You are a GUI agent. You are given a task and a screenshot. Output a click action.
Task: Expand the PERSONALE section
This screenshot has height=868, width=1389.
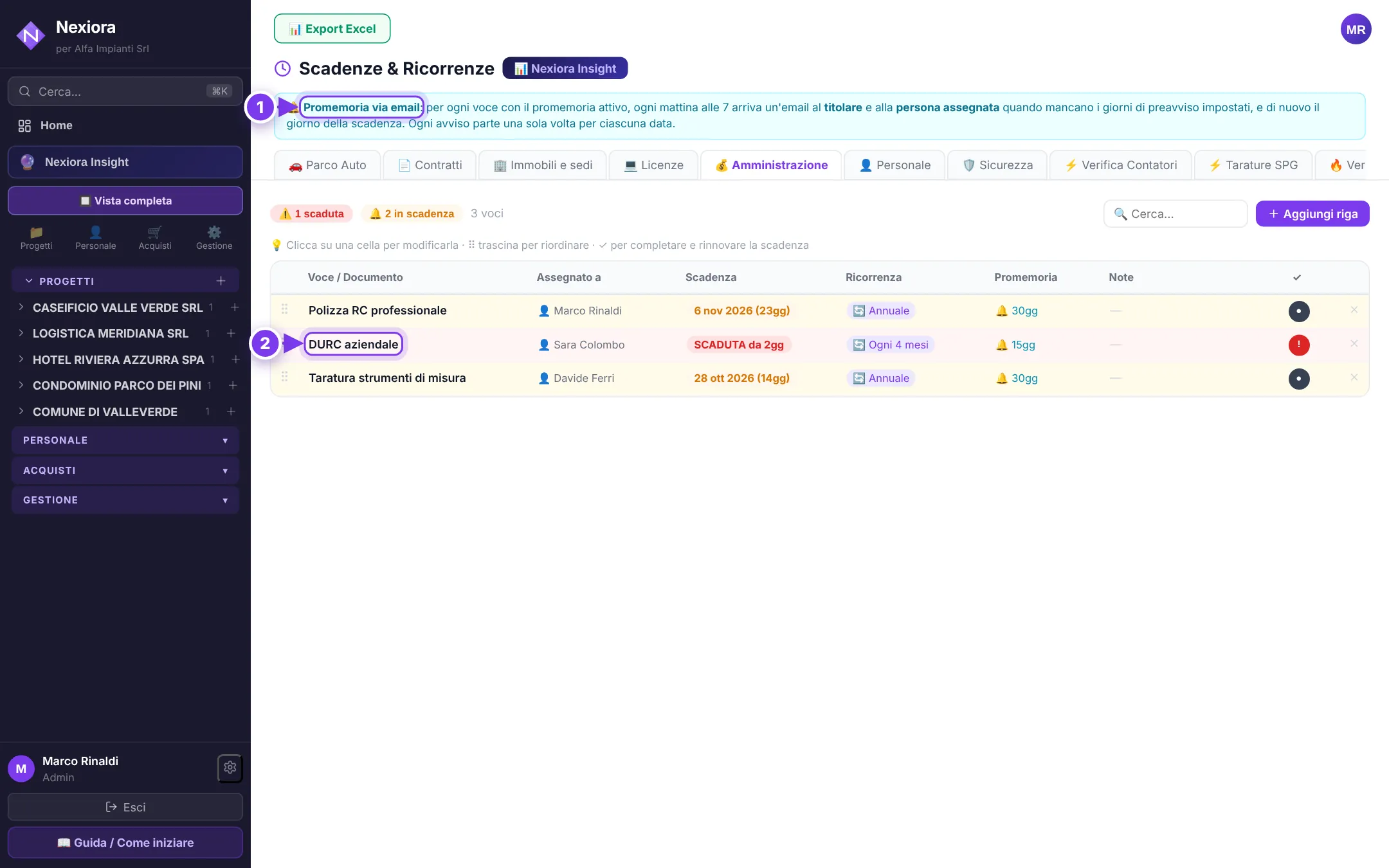click(125, 440)
